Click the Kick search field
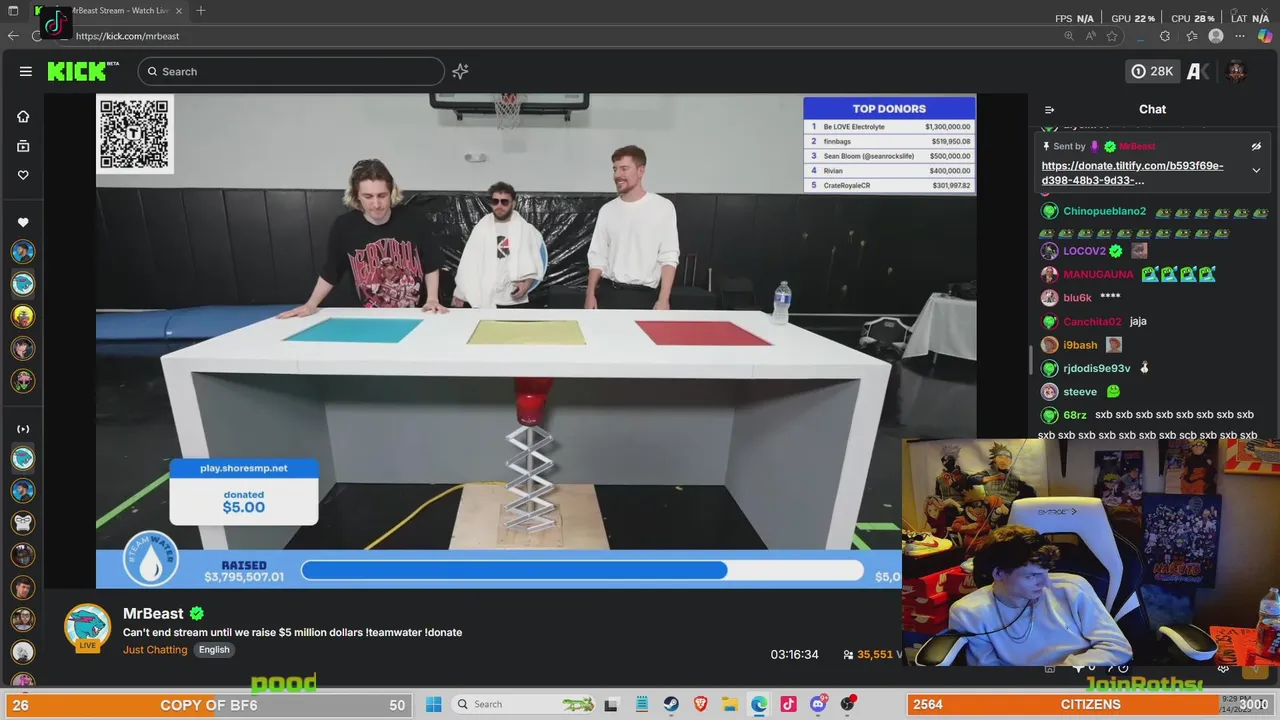Screen dimensions: 1280x720 click(291, 71)
